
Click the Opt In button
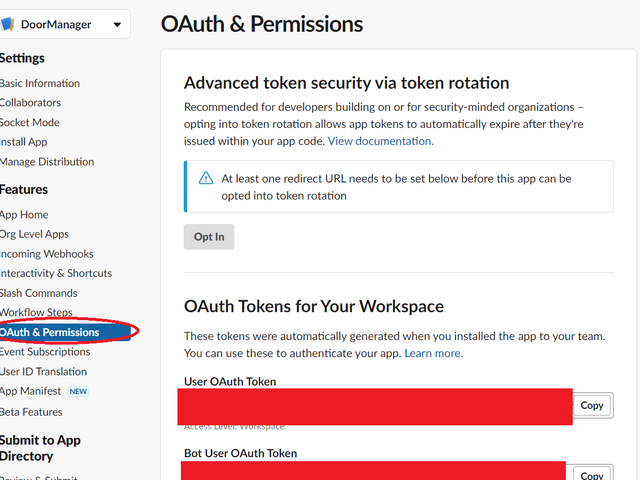tap(208, 237)
